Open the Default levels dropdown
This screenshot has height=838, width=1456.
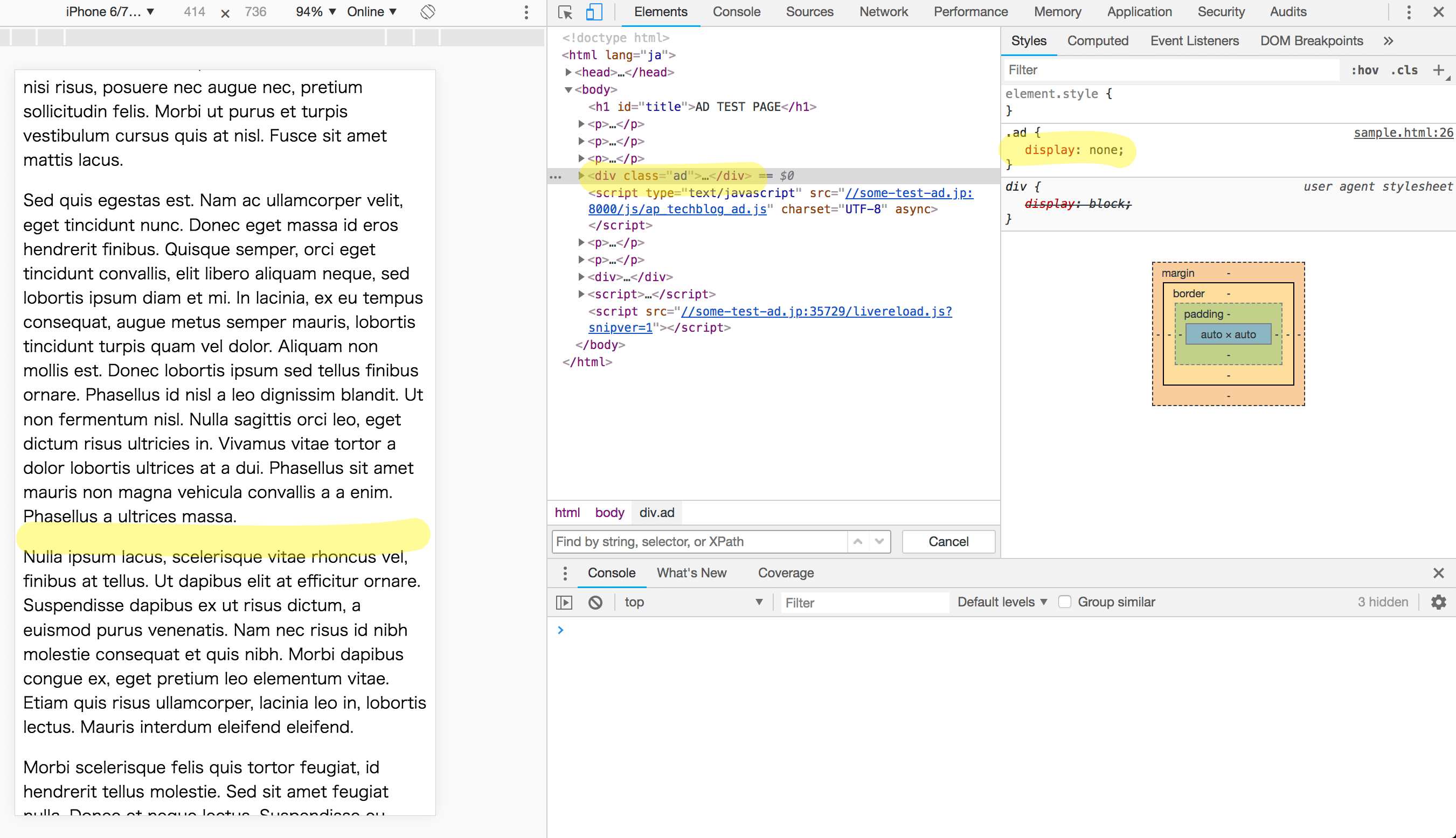[x=1002, y=602]
